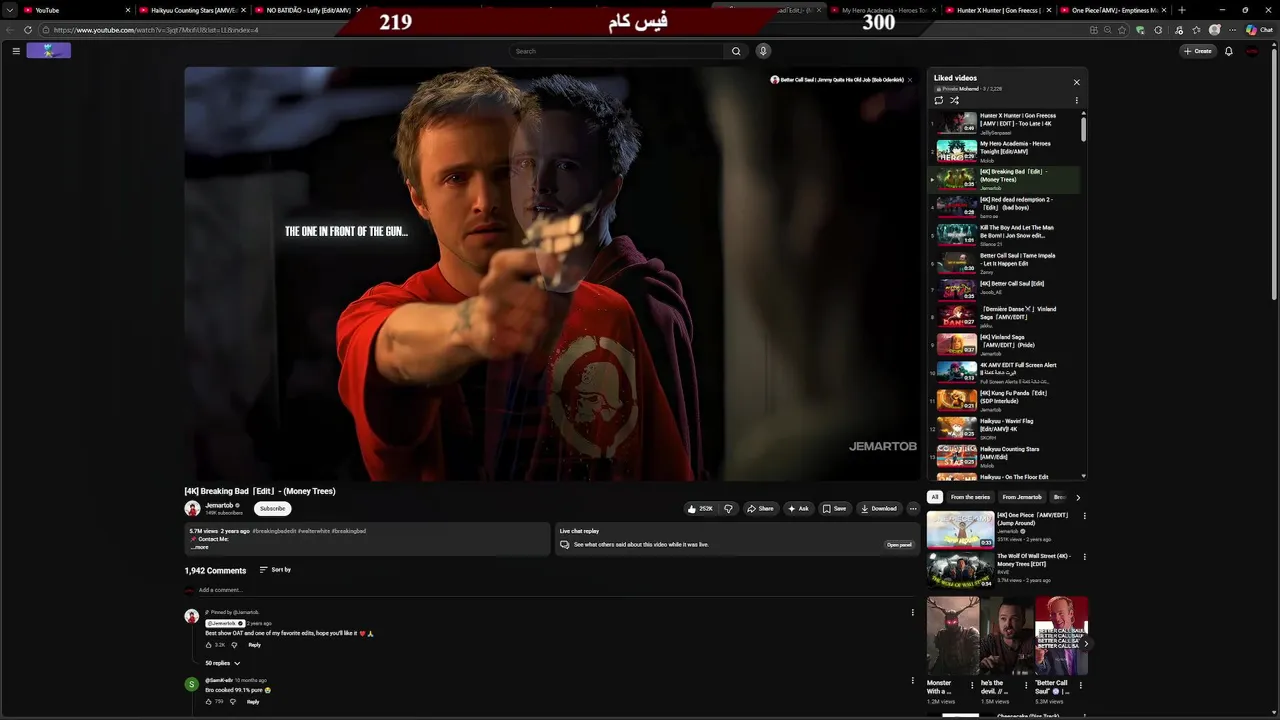Expand 50 replies on pinned comment
This screenshot has width=1280, height=720.
[x=222, y=663]
